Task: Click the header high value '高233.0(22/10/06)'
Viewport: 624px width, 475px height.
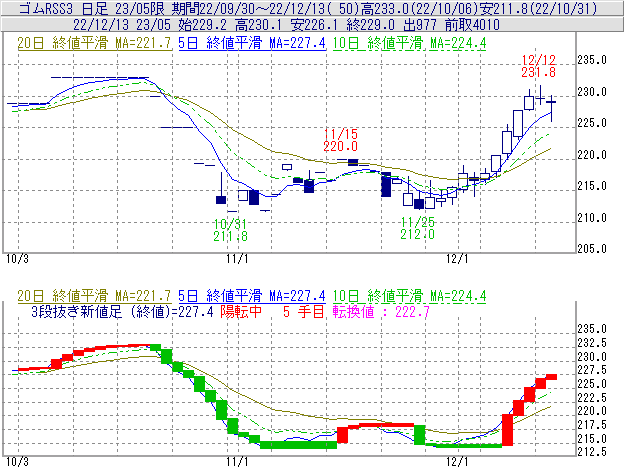Action: click(x=419, y=9)
